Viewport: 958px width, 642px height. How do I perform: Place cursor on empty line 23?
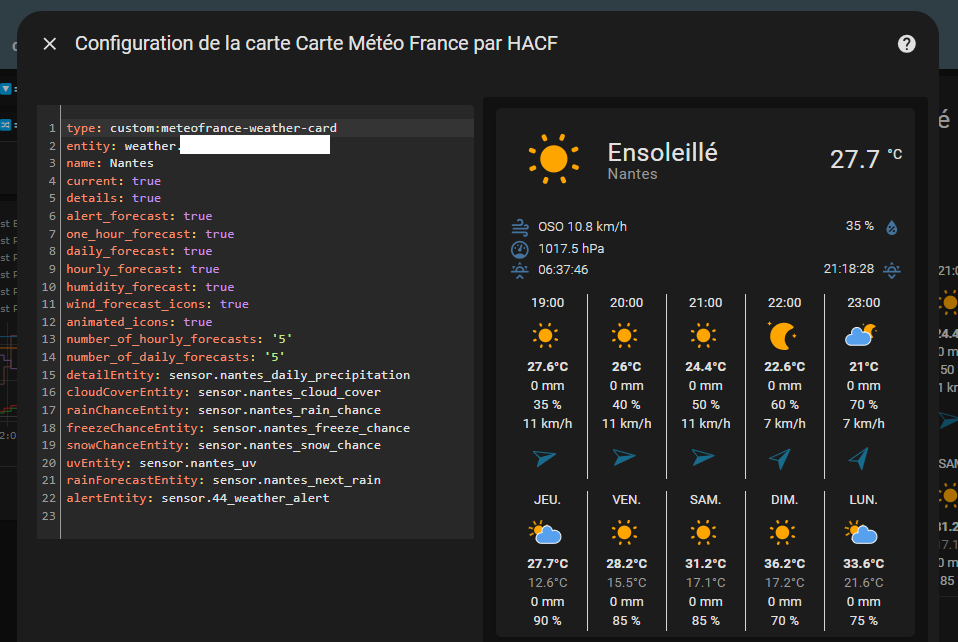pos(269,516)
